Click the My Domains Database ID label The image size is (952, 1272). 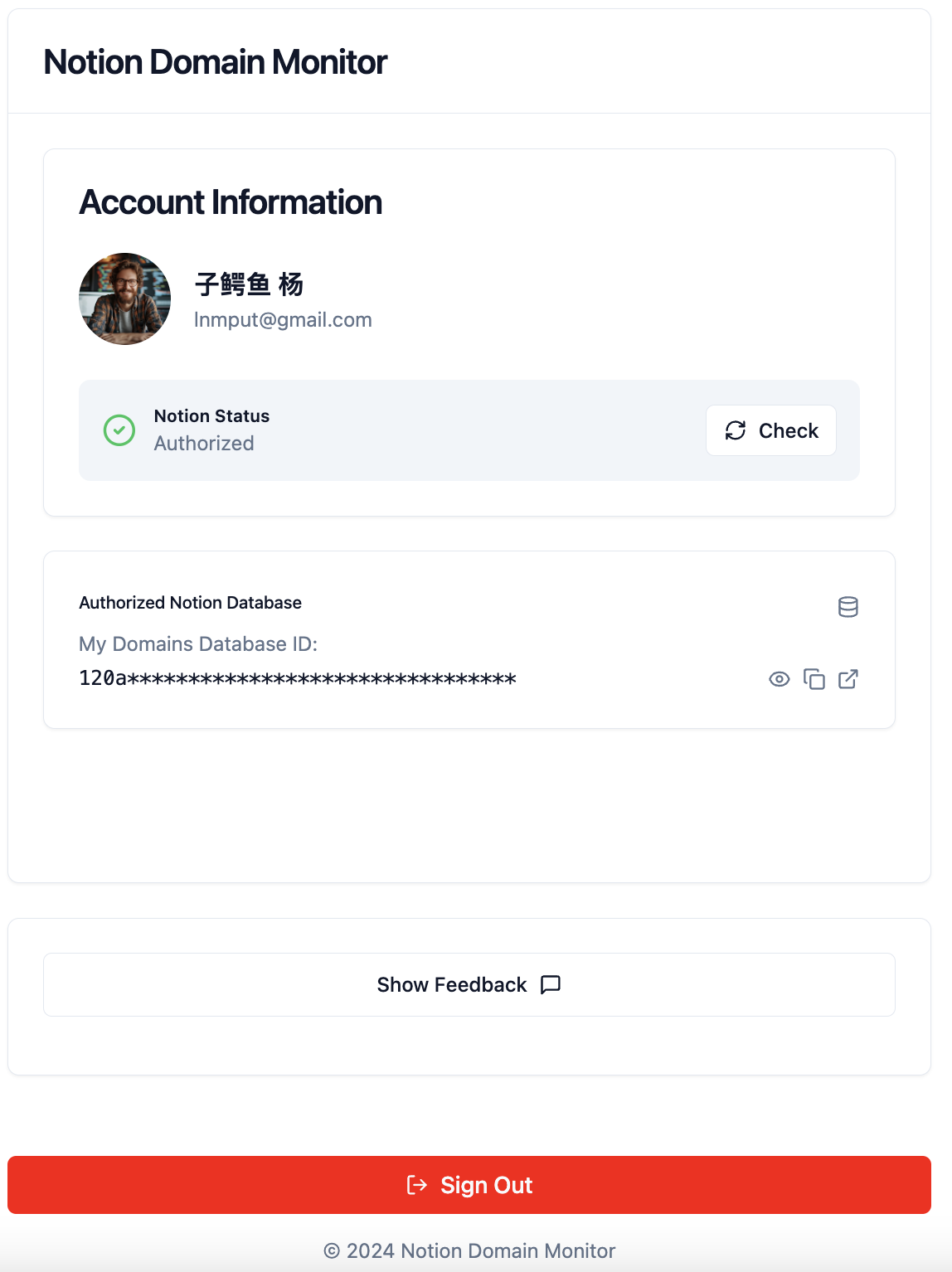198,644
